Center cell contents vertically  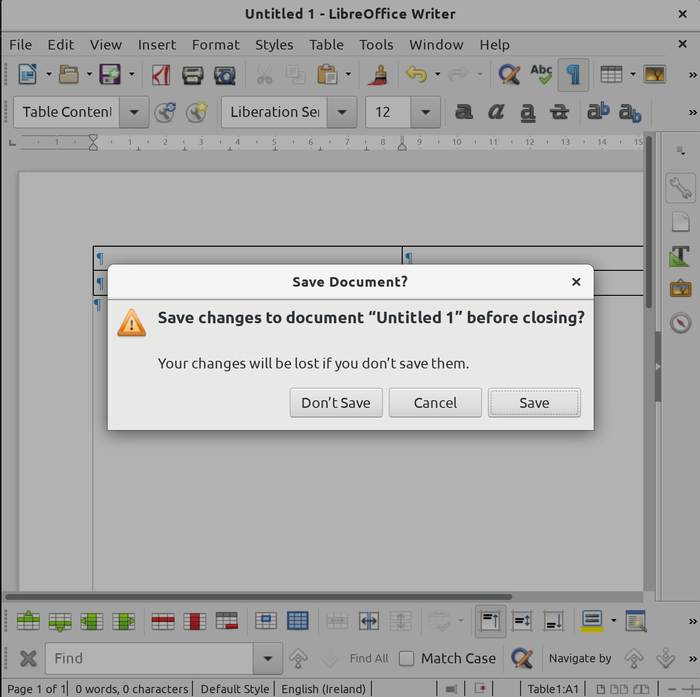click(x=522, y=621)
